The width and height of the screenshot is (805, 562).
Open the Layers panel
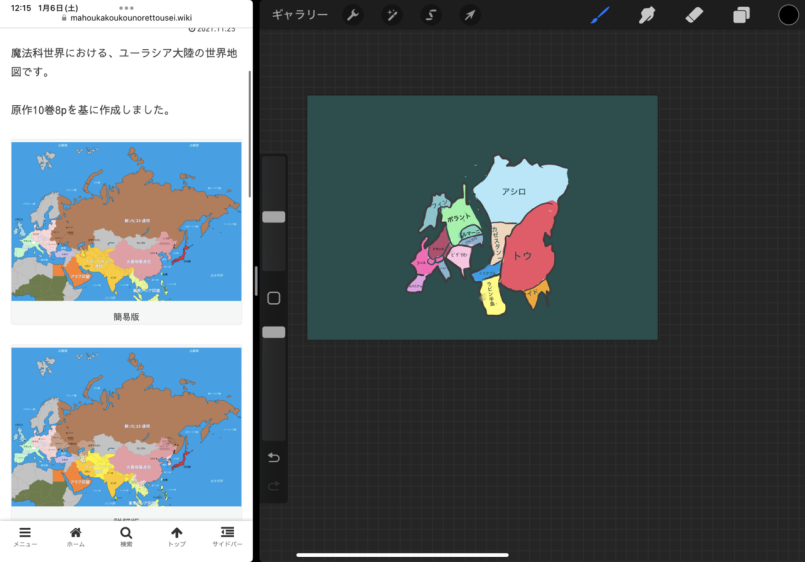[x=741, y=15]
